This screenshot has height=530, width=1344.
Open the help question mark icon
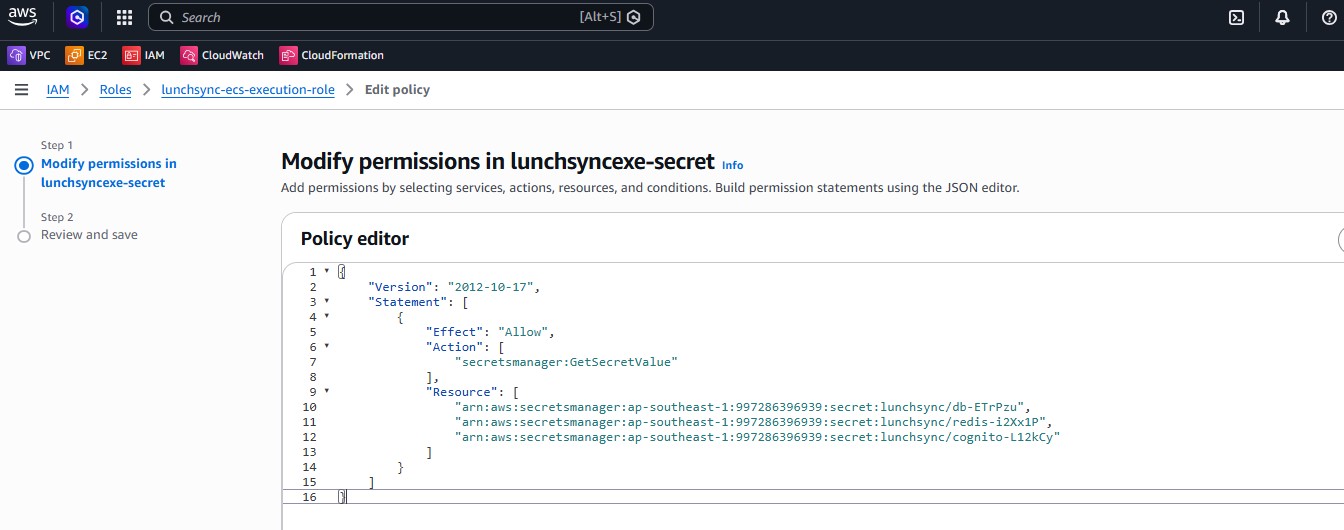[x=1328, y=17]
